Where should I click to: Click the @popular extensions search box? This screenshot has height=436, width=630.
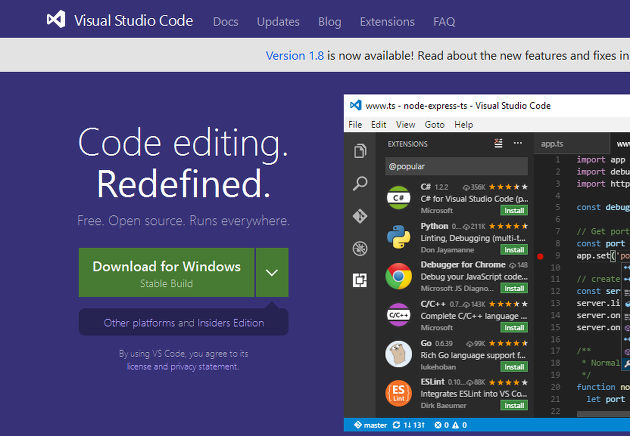click(x=456, y=166)
